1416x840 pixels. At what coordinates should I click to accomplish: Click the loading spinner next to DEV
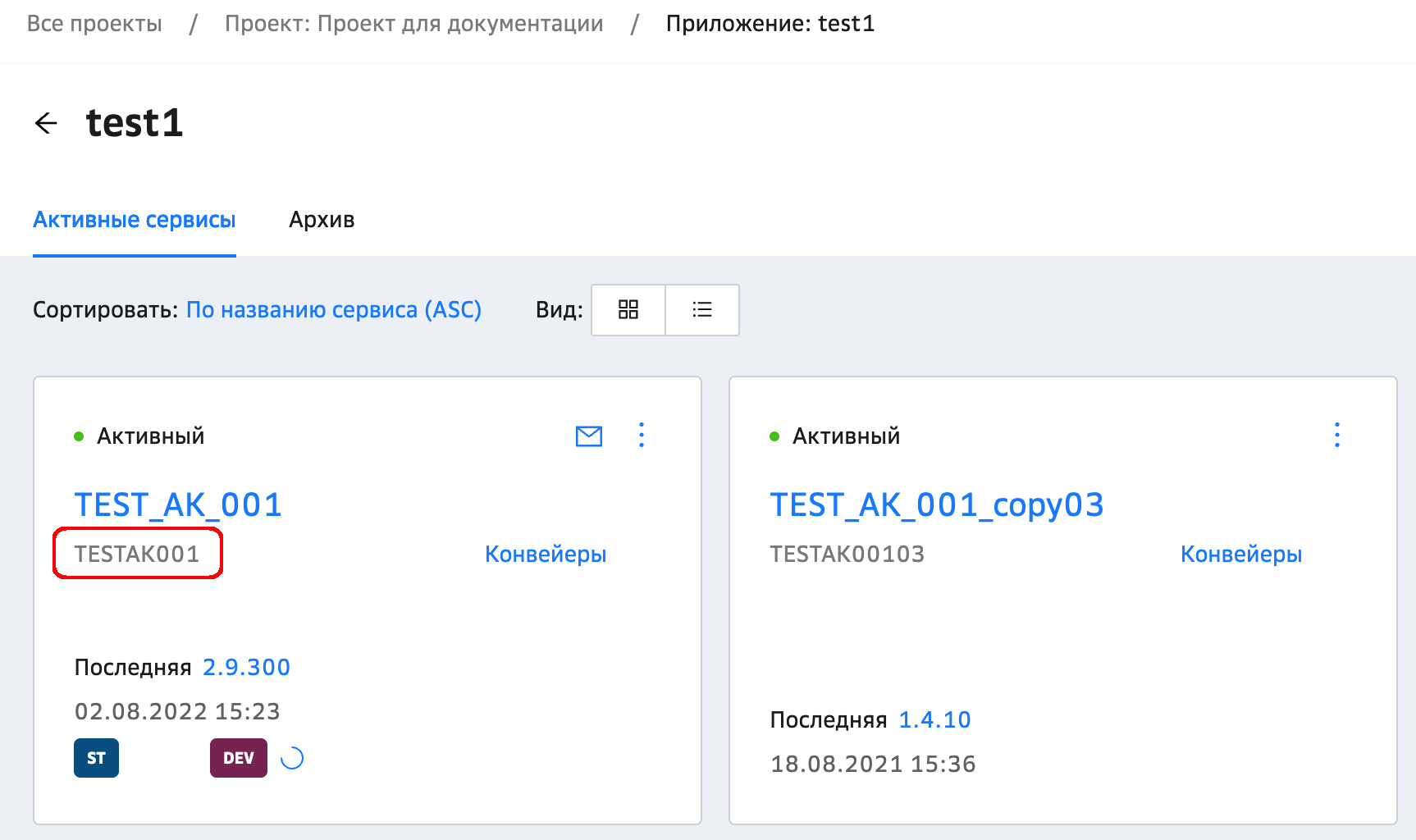292,758
